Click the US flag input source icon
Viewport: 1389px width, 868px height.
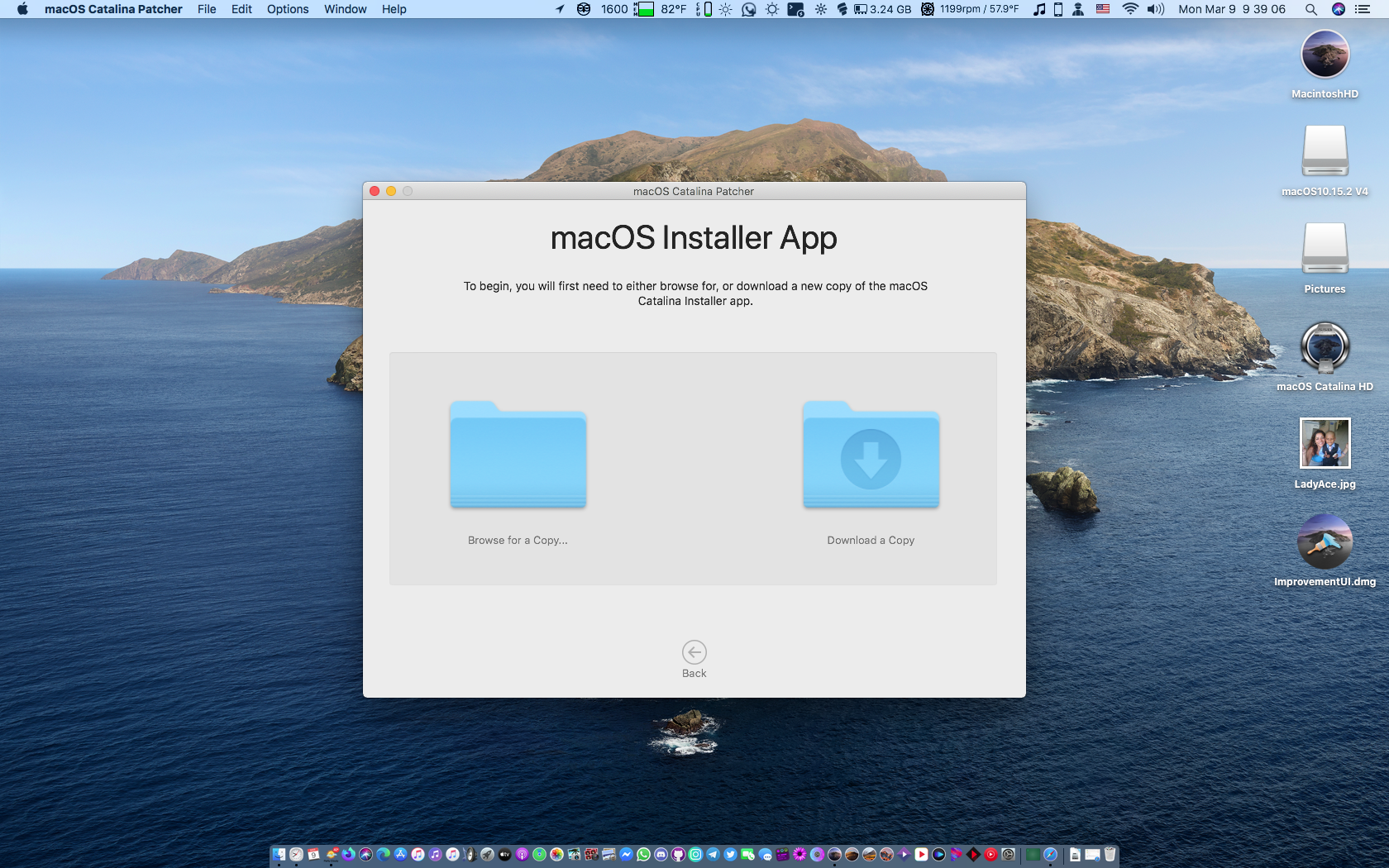pyautogui.click(x=1103, y=9)
